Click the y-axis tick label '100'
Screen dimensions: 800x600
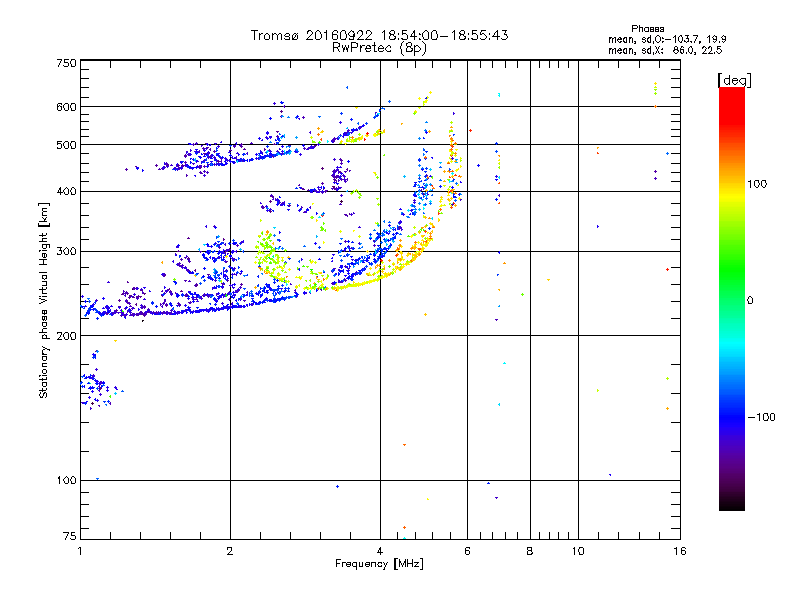click(x=67, y=480)
